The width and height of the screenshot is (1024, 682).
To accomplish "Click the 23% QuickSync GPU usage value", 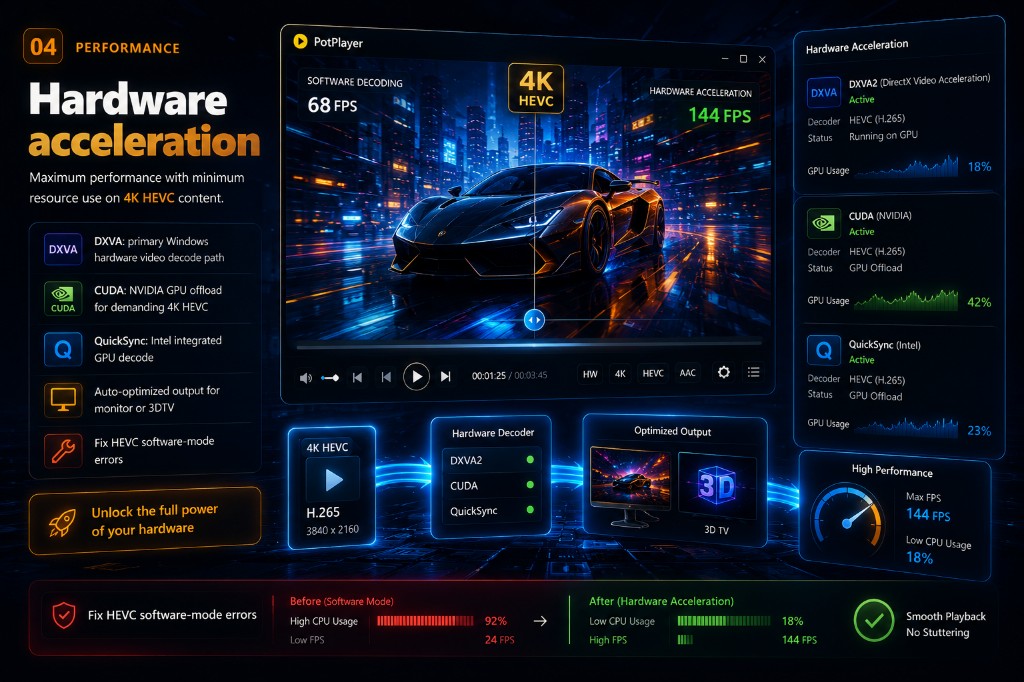I will coord(979,430).
